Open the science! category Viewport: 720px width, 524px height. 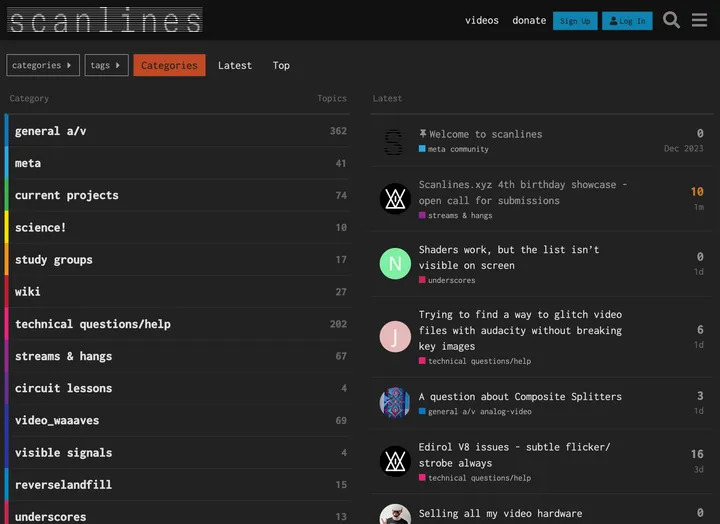(40, 228)
